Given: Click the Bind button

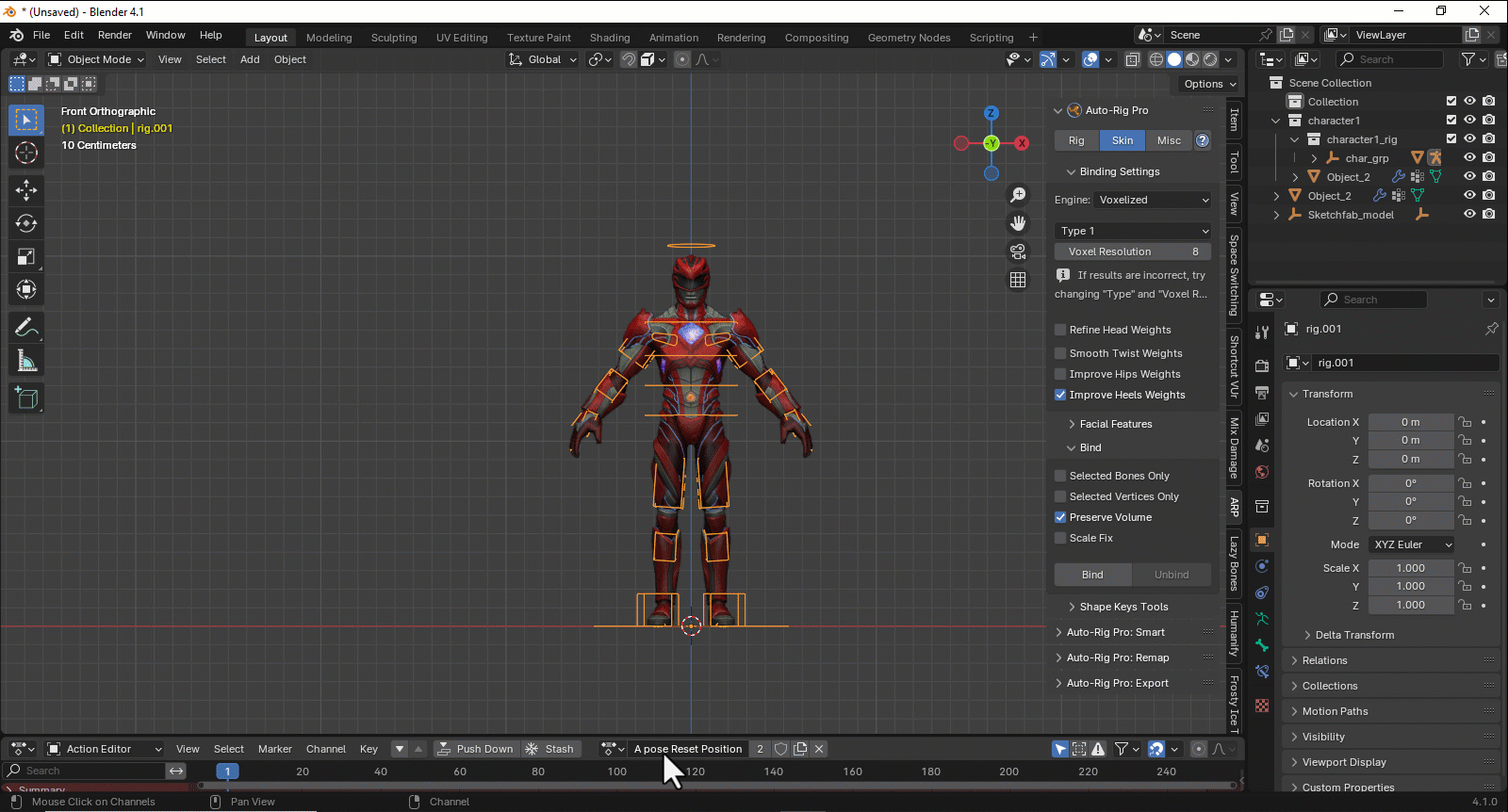Looking at the screenshot, I should [1092, 575].
